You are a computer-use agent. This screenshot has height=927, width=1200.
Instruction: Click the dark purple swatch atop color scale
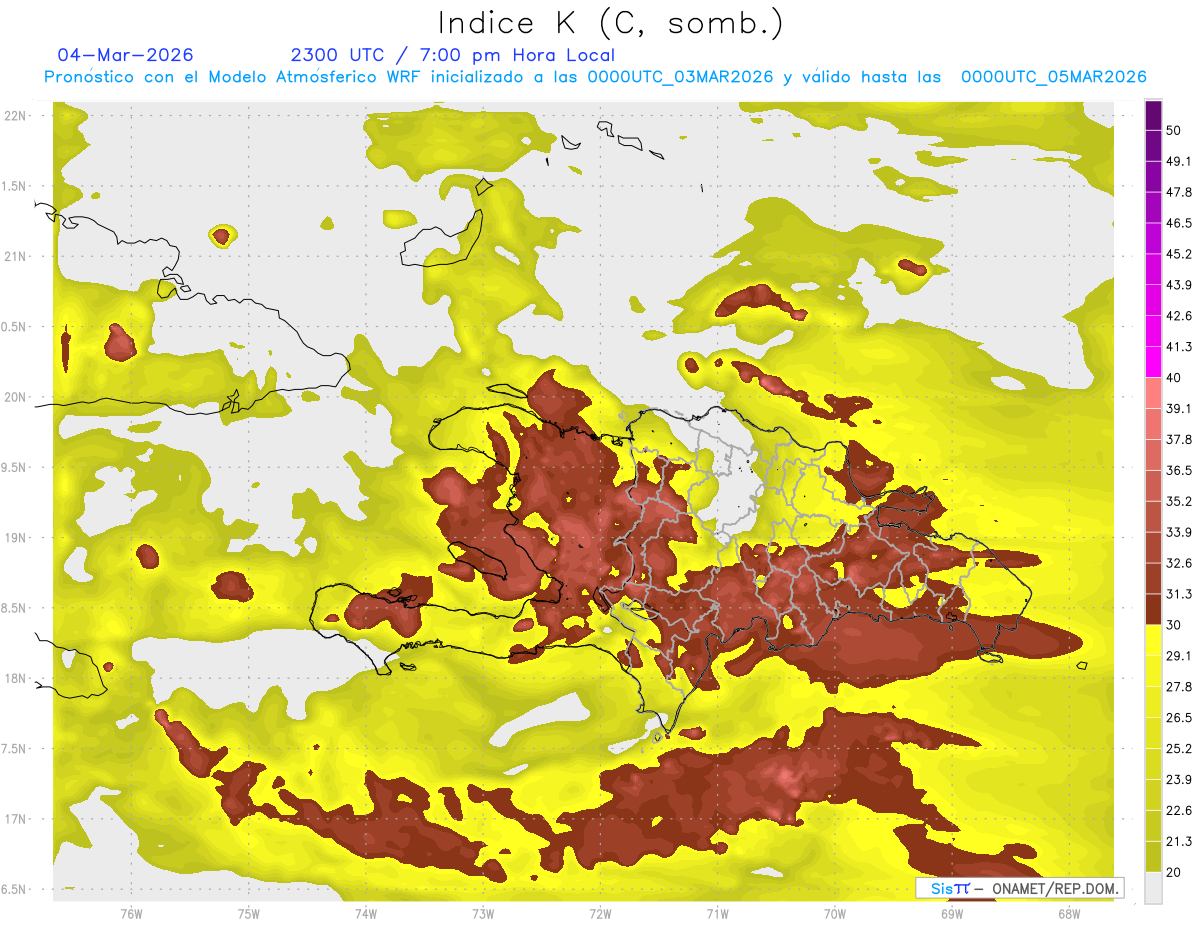pos(1154,118)
